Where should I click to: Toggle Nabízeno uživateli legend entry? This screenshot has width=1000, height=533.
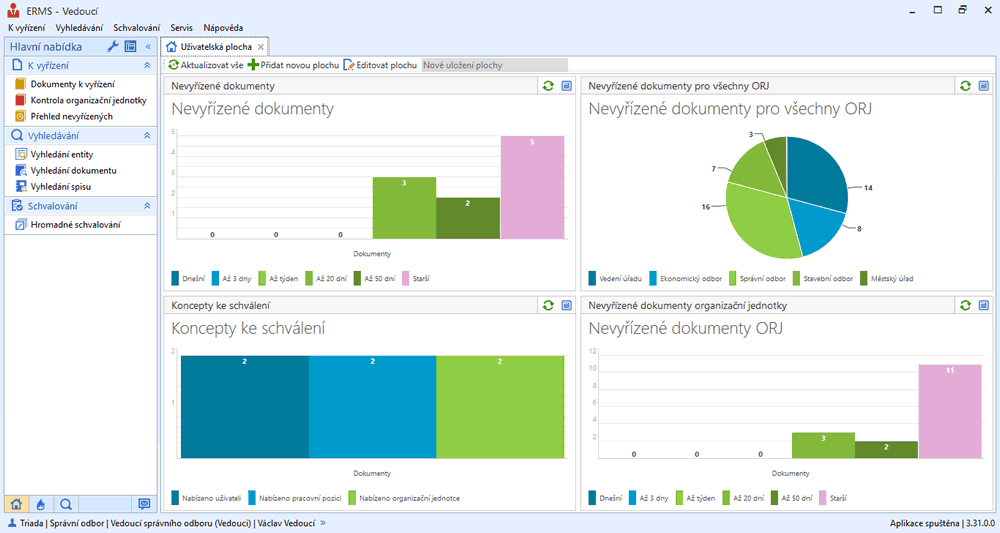click(x=210, y=497)
